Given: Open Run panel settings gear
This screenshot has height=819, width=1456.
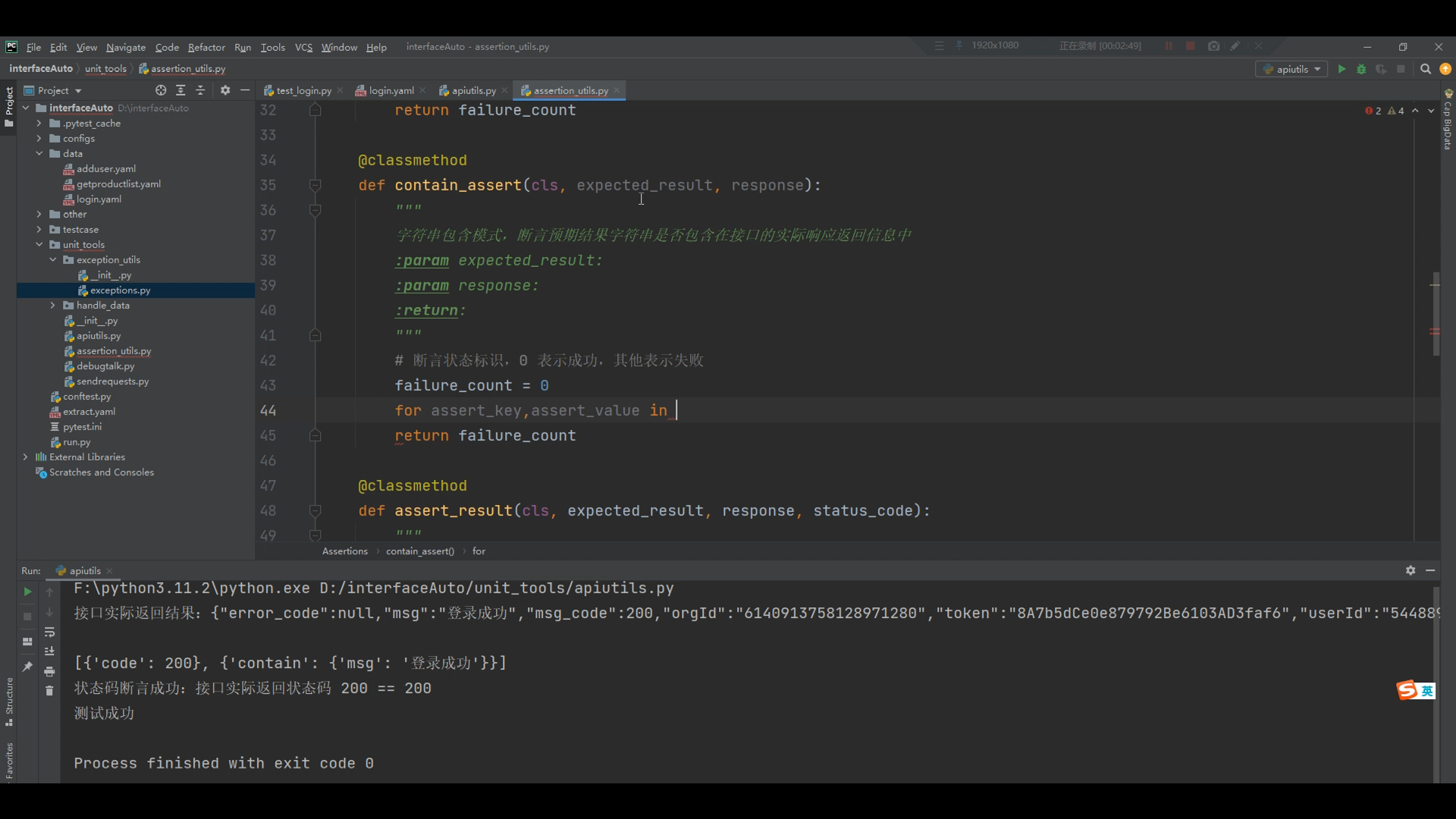Looking at the screenshot, I should point(1410,570).
